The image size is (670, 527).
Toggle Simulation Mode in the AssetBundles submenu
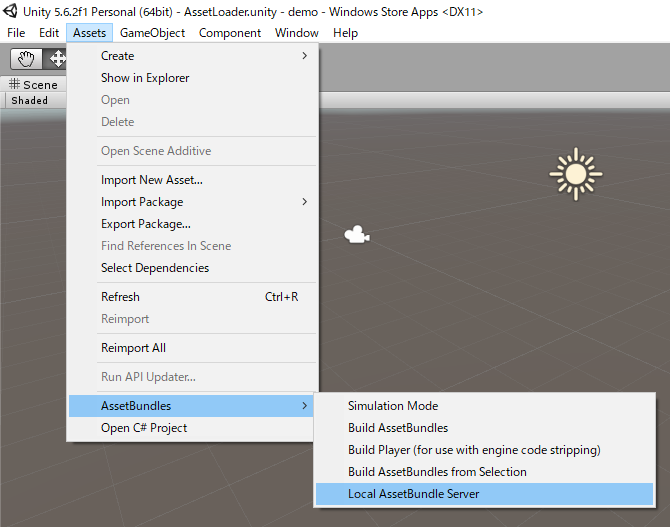(485, 406)
